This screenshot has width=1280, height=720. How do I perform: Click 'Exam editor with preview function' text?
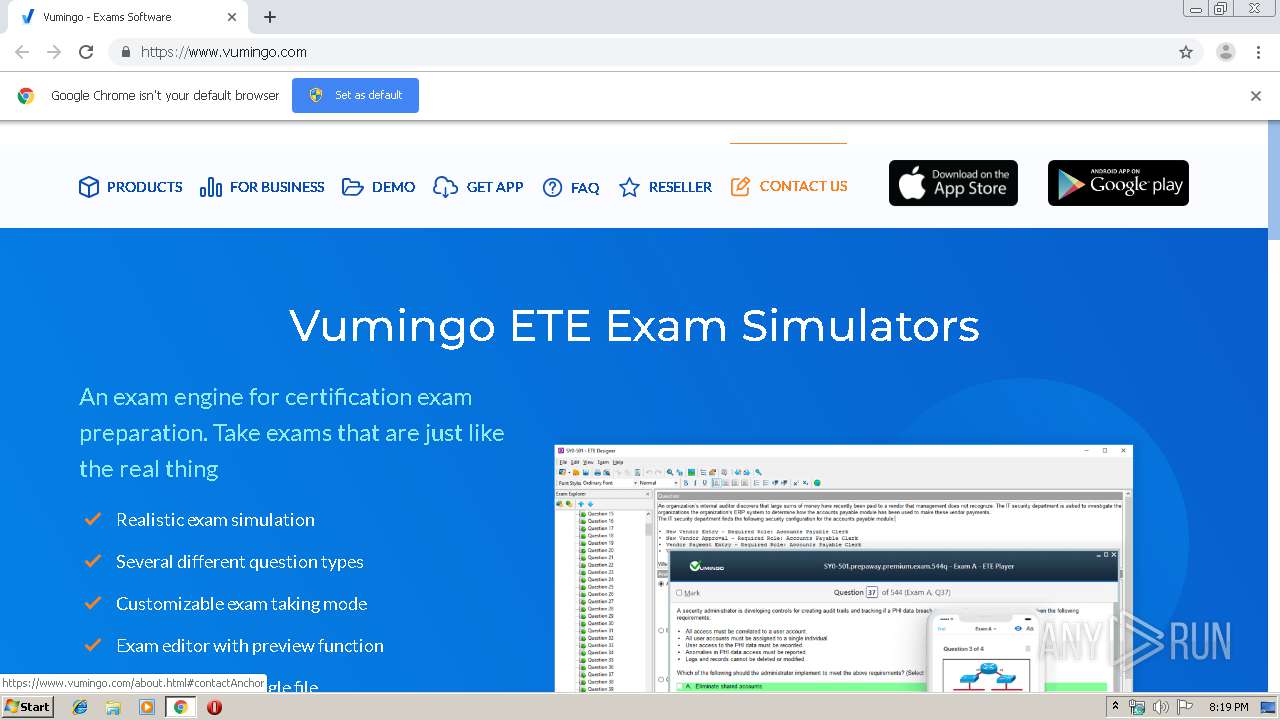point(250,646)
